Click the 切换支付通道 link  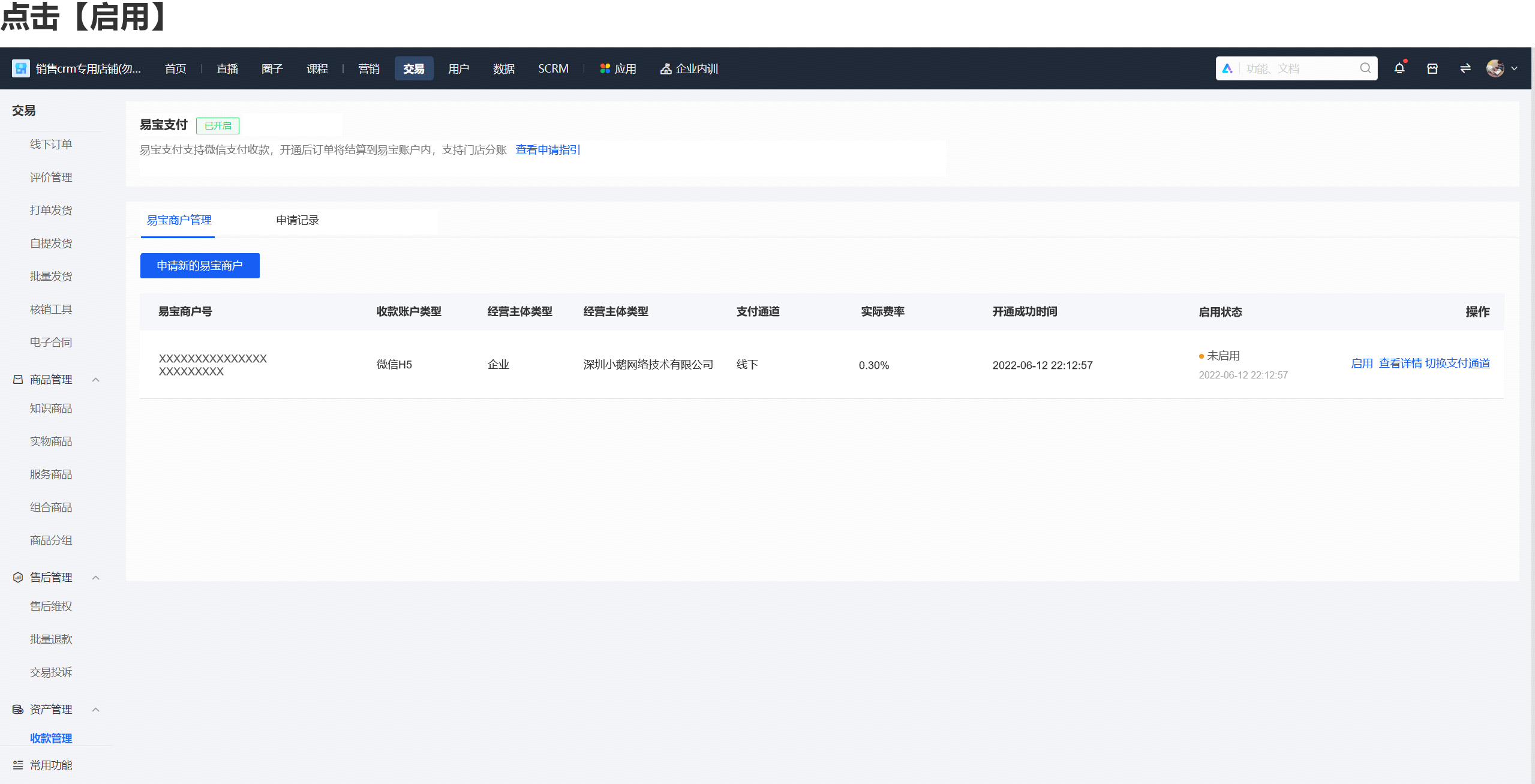pos(1458,364)
